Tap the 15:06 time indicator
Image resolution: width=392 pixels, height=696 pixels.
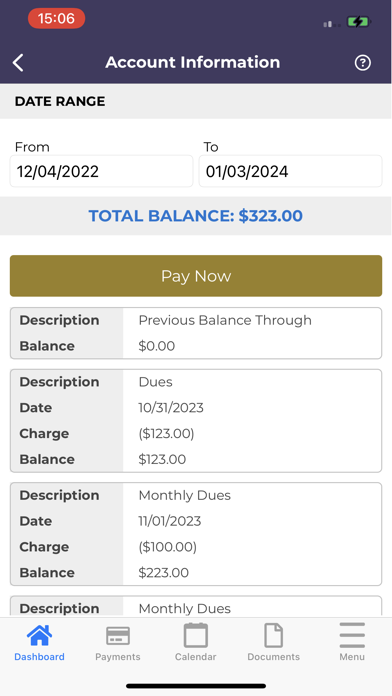pyautogui.click(x=56, y=19)
